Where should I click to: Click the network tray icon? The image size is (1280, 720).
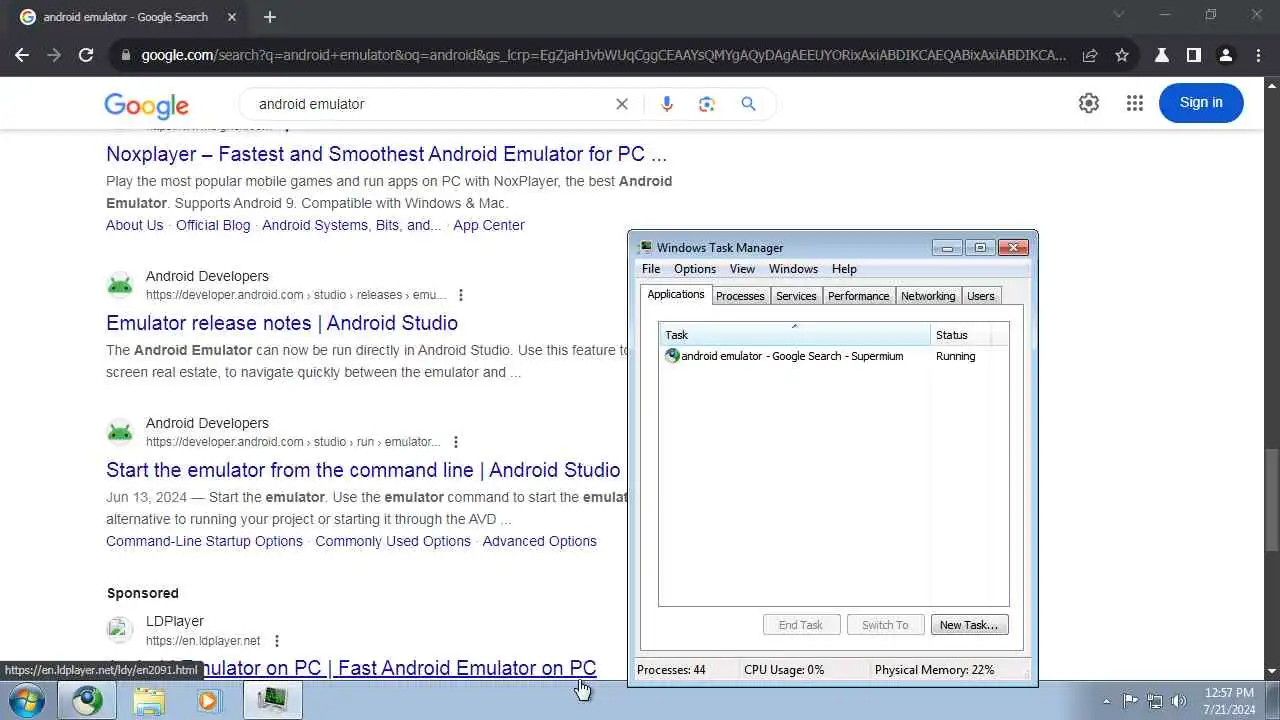[x=1155, y=701]
